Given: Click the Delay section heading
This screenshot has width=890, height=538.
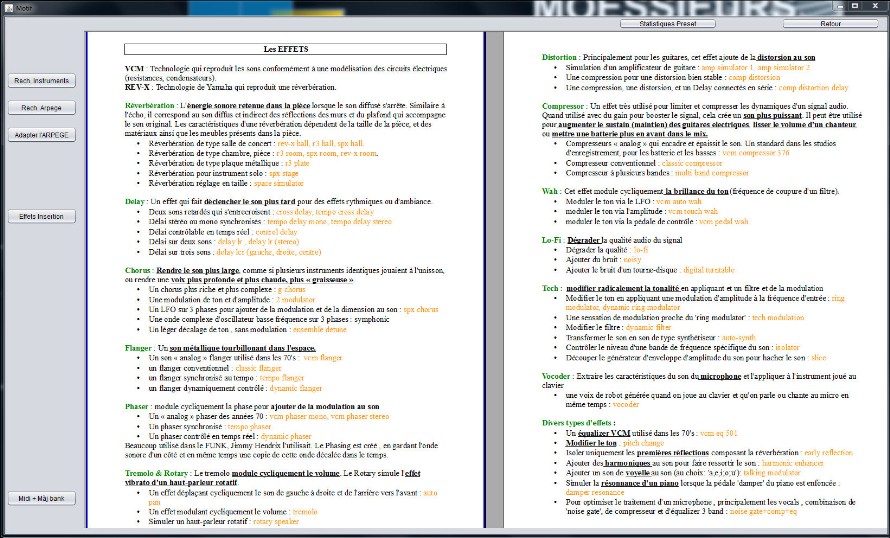Looking at the screenshot, I should click(x=135, y=201).
